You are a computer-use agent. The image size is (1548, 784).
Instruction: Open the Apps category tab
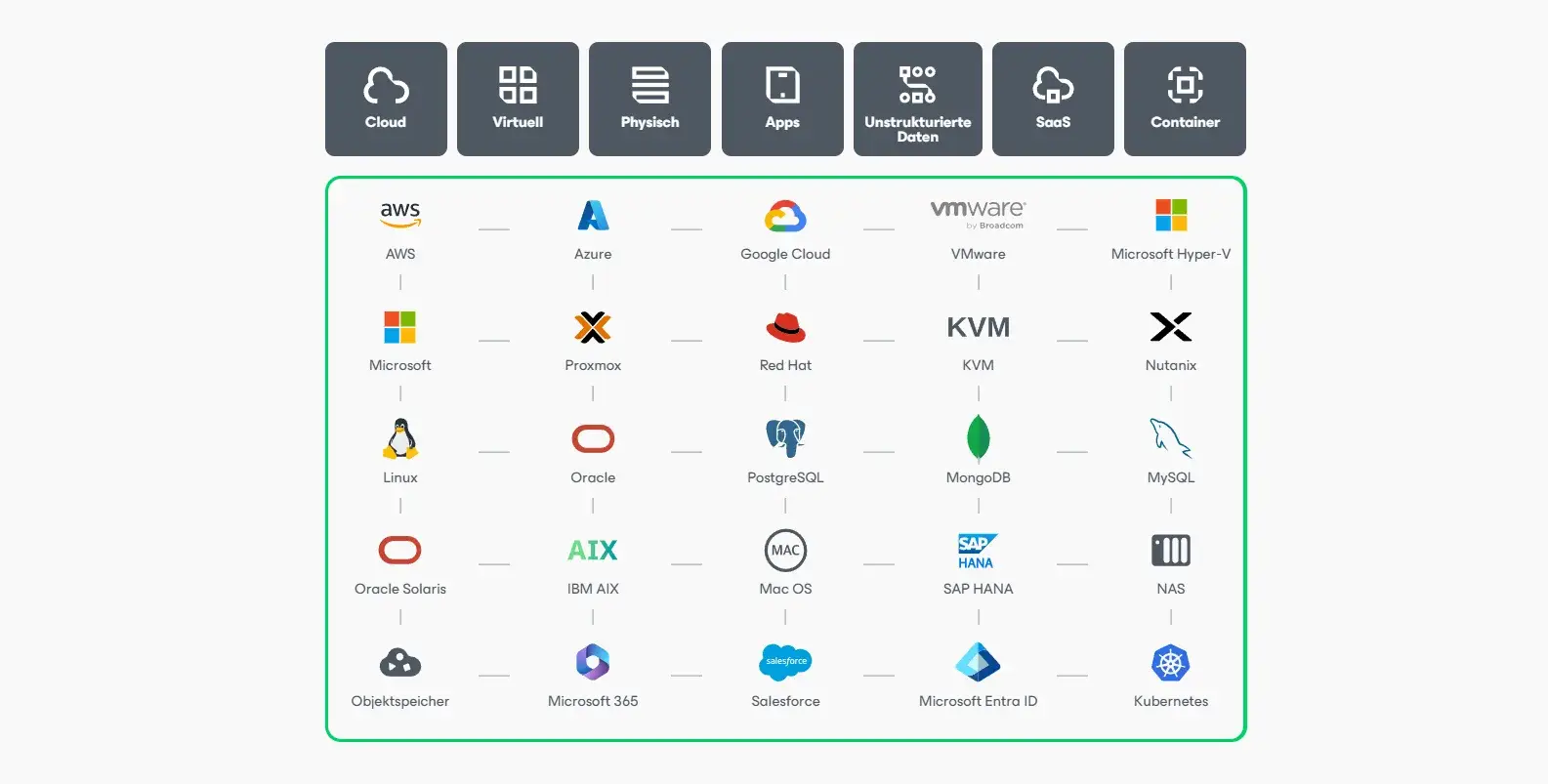coord(782,99)
